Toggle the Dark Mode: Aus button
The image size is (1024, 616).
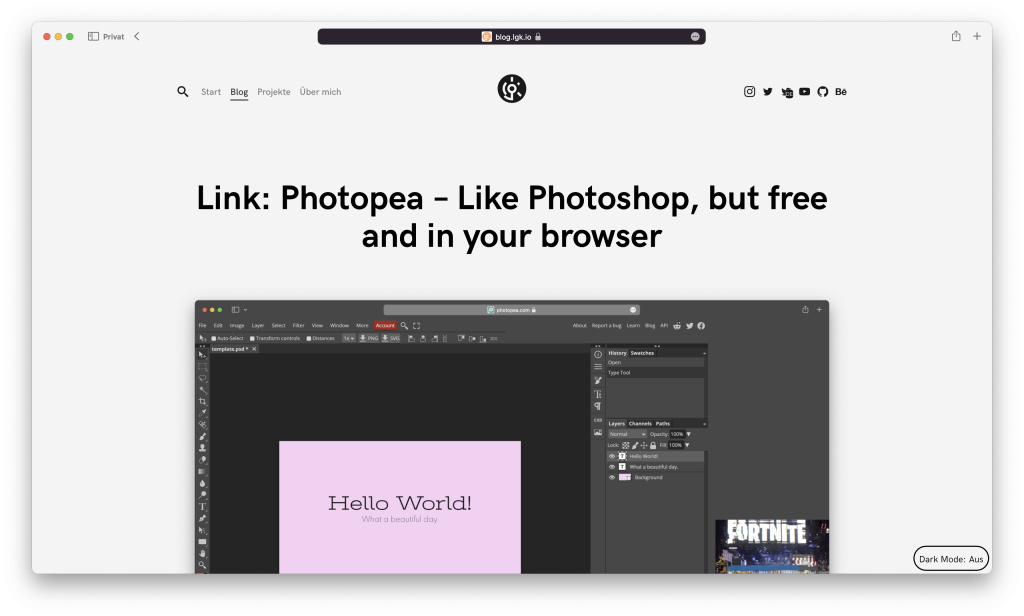coord(951,559)
